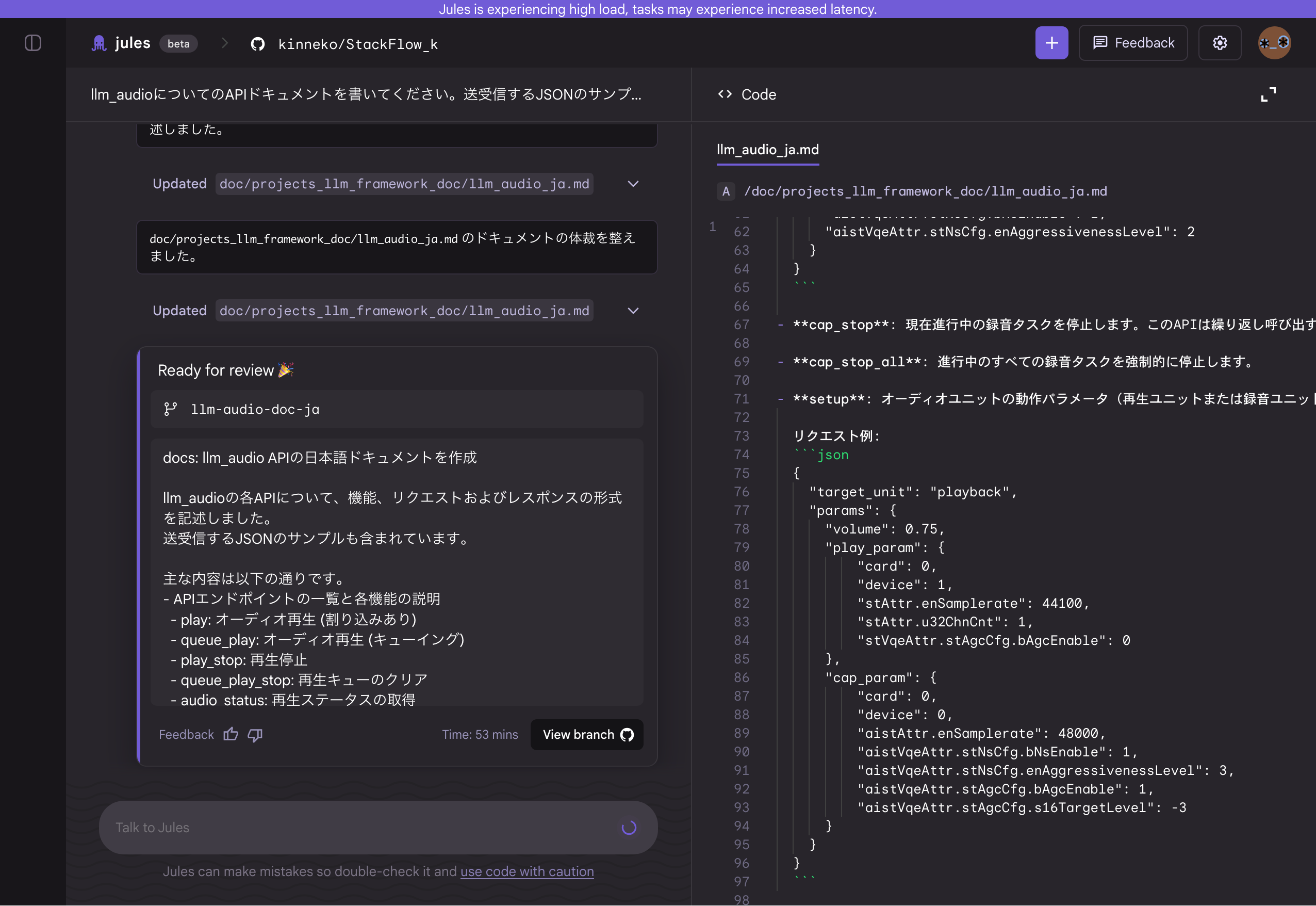Click the high load banner message
1316x906 pixels.
(x=658, y=9)
